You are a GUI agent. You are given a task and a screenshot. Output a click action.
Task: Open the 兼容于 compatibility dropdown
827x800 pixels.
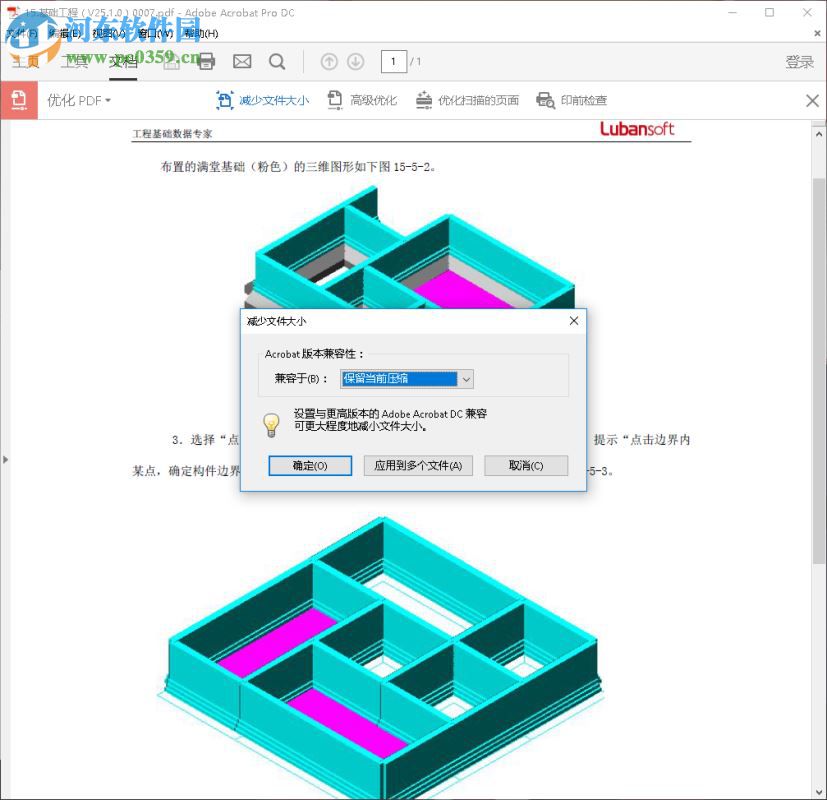tap(465, 378)
